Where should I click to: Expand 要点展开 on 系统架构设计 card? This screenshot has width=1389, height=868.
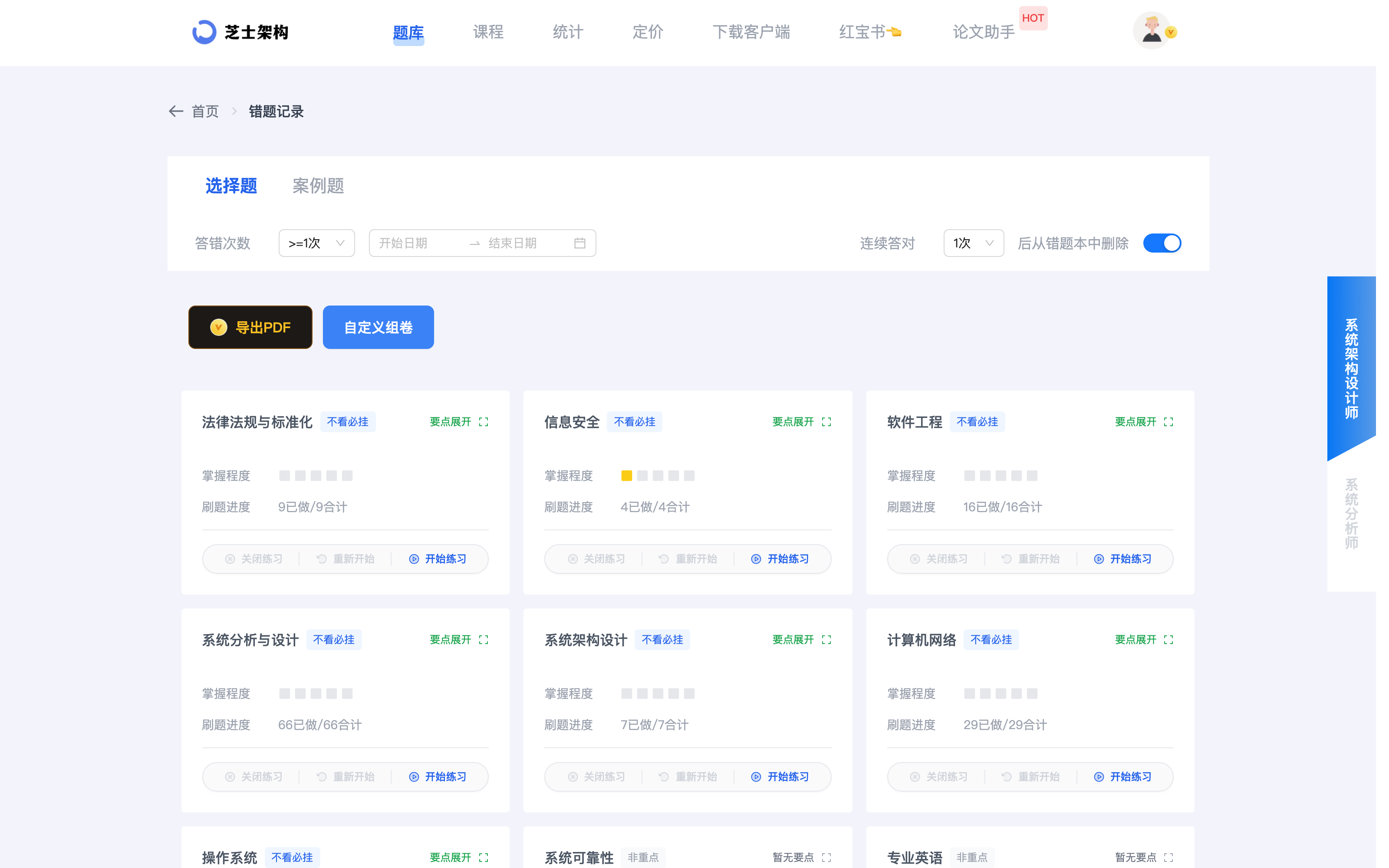pyautogui.click(x=793, y=640)
